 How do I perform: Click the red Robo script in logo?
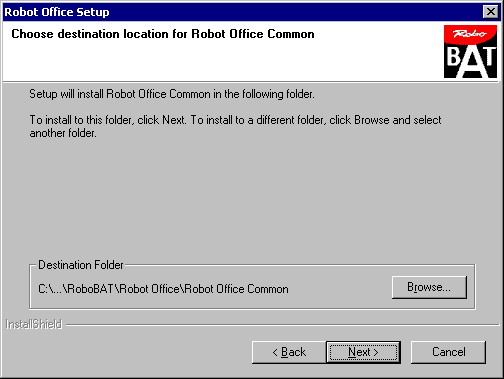tap(470, 33)
